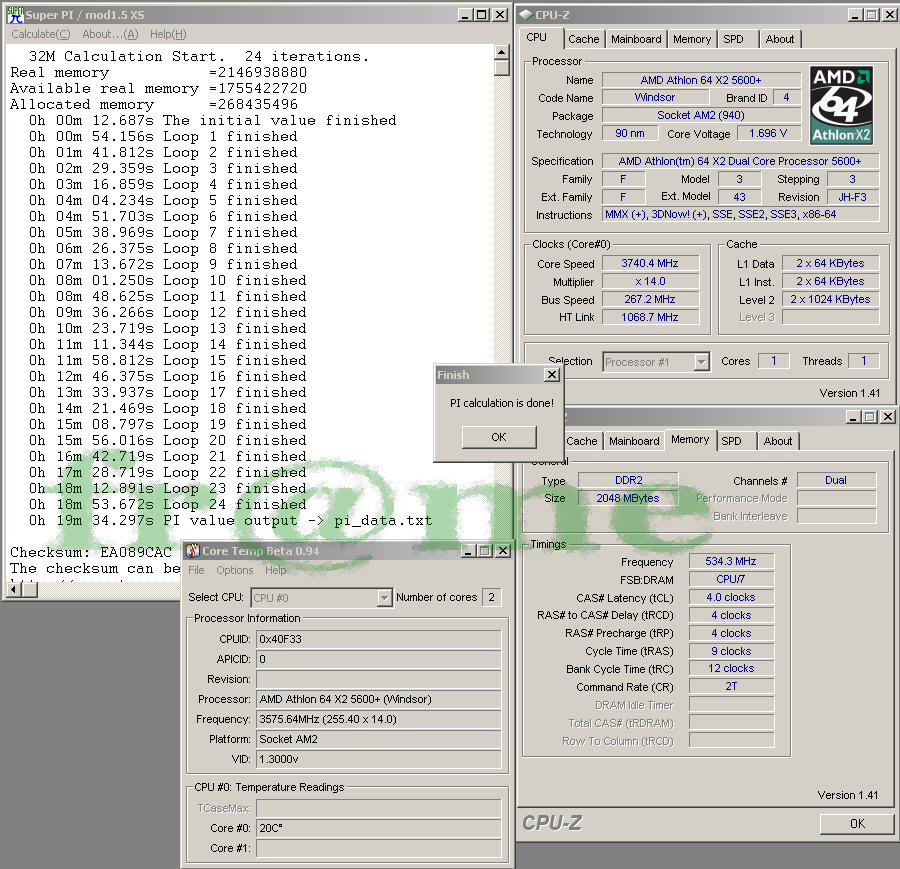Click the Package value Socket AM2 (940)
Screen dimensions: 900x869
coord(701,115)
